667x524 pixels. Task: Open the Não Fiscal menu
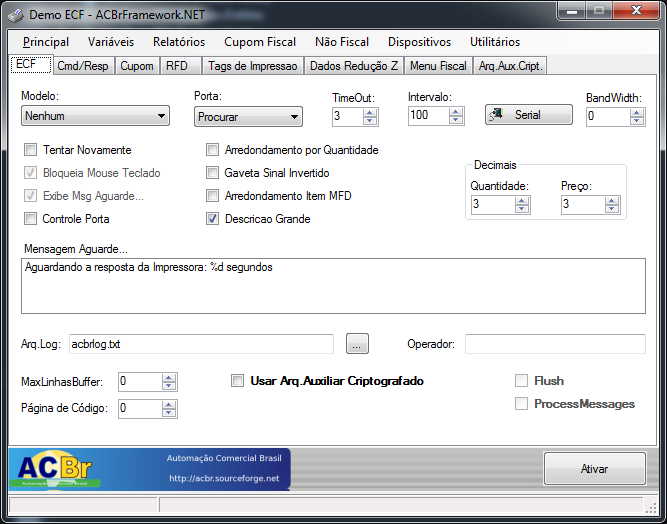pos(342,42)
